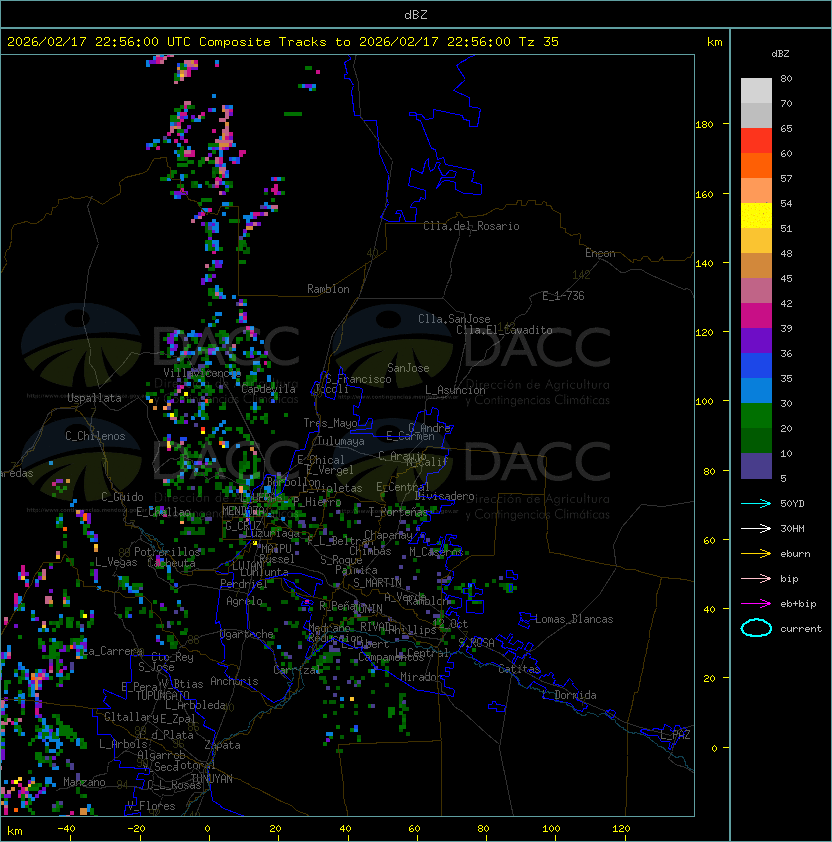Pick the blue 36 dBZ color swatch
832x842 pixels.
pos(756,365)
